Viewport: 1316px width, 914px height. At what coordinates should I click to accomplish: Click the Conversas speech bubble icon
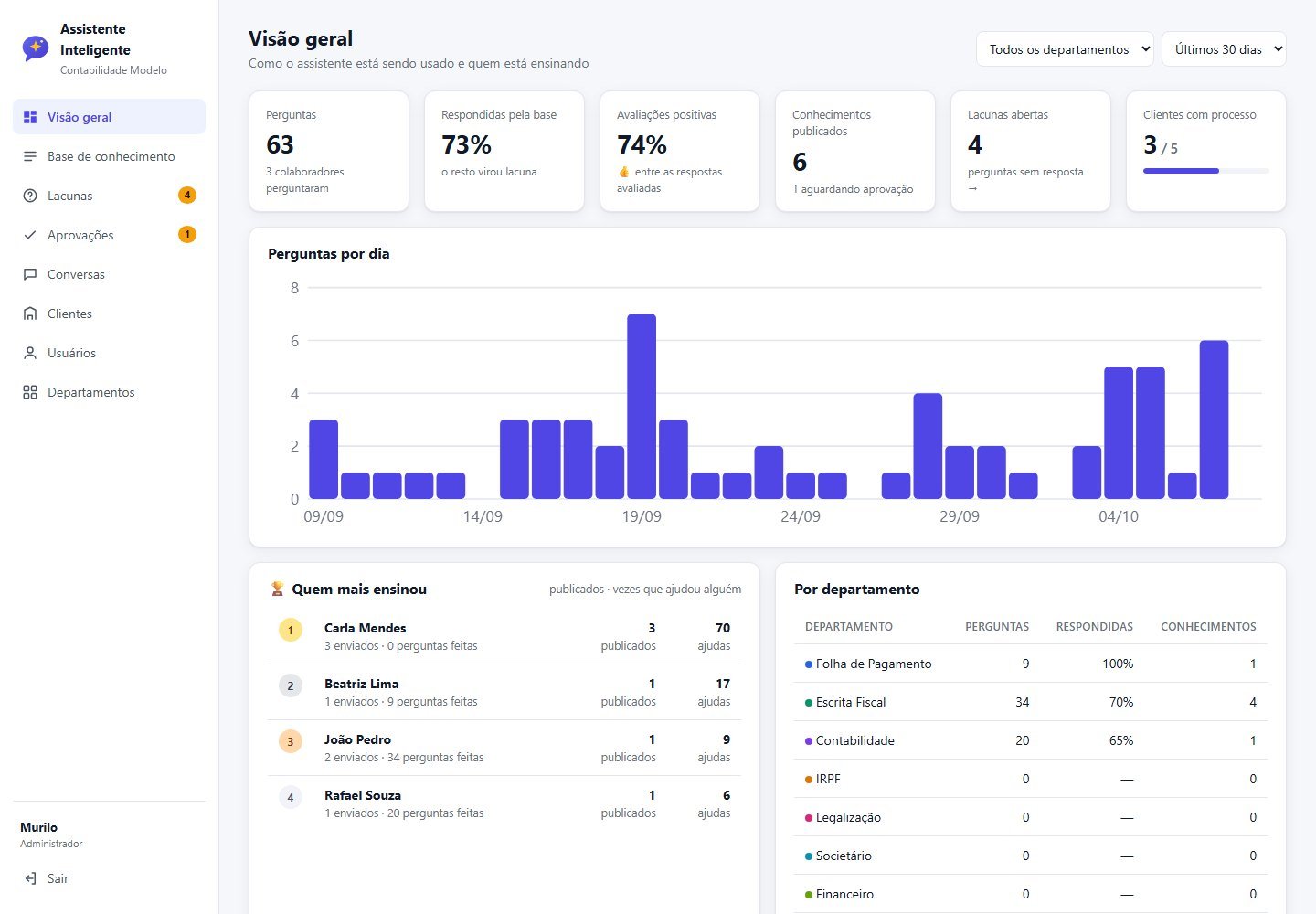30,274
